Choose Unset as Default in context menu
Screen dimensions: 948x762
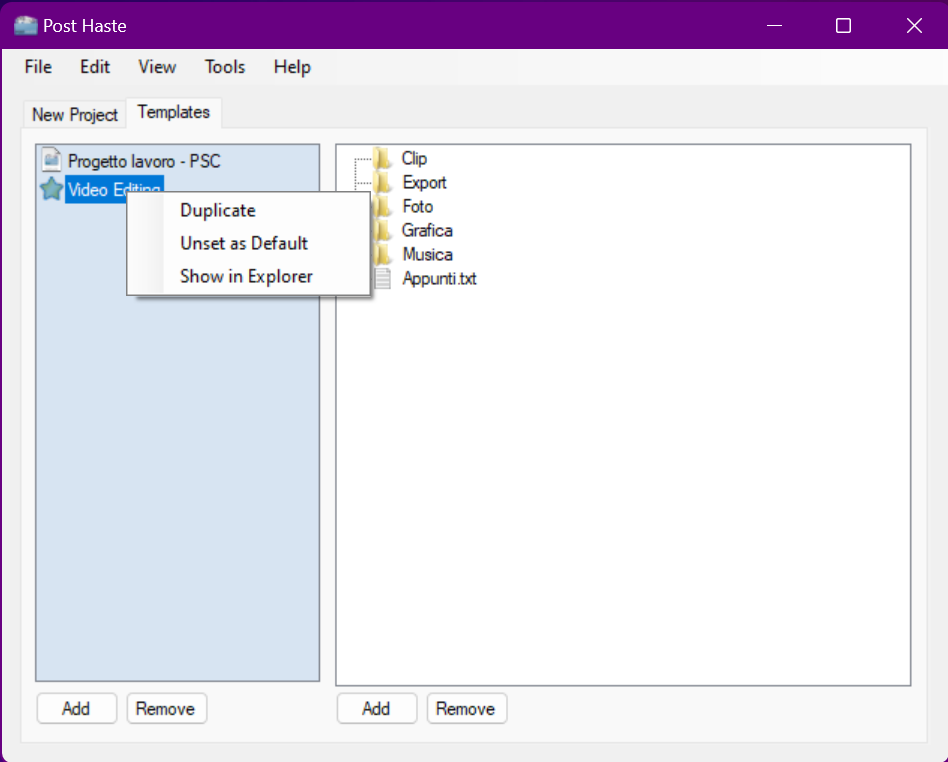(248, 243)
